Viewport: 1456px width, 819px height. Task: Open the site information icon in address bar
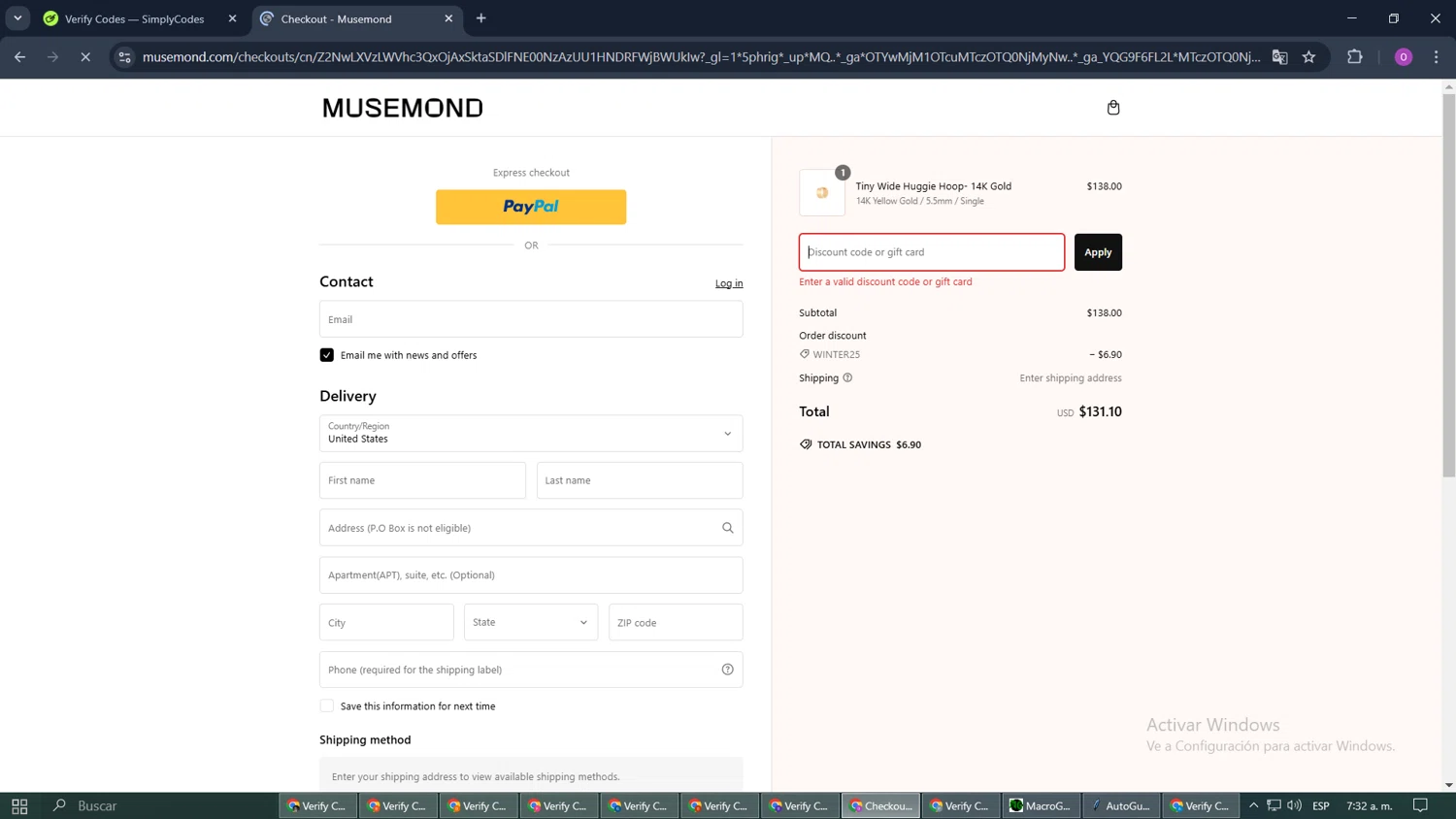(x=124, y=57)
